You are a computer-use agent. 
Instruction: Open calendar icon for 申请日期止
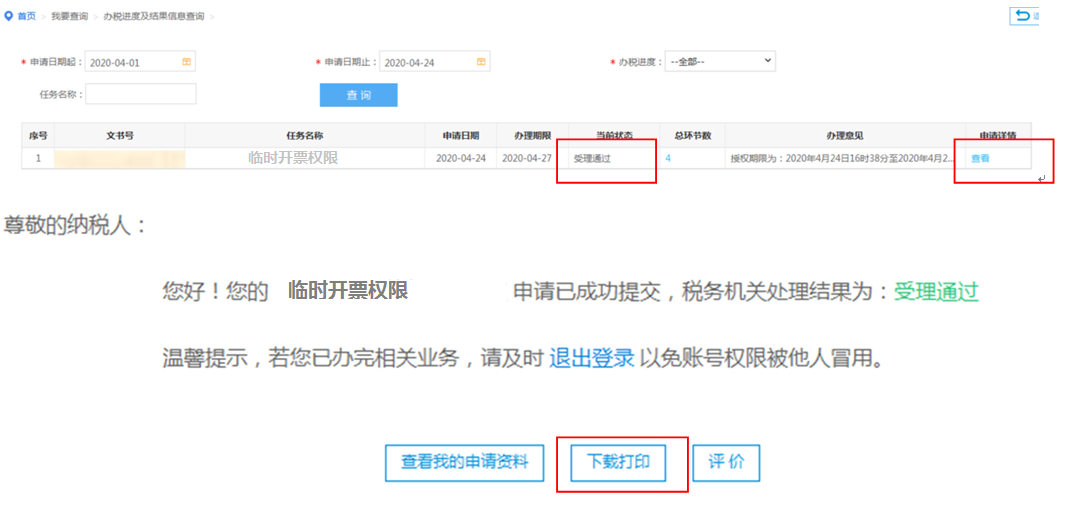click(481, 62)
